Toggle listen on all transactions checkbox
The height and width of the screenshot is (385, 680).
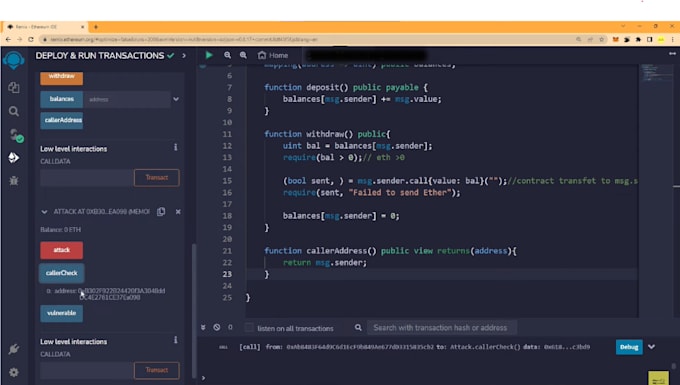pyautogui.click(x=249, y=327)
